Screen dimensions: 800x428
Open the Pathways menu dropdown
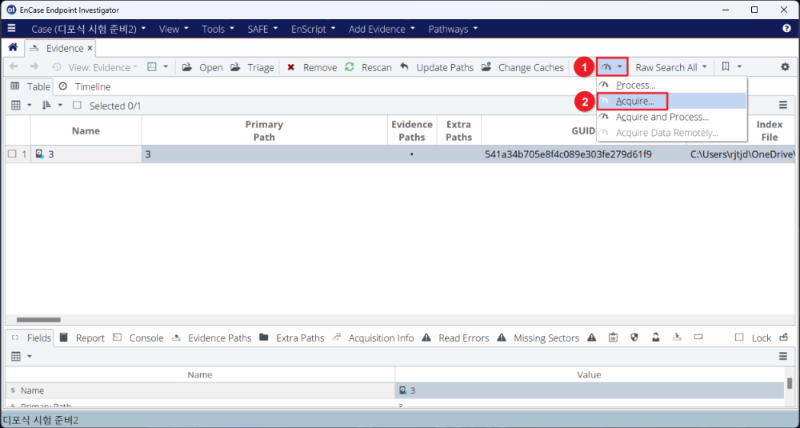(x=453, y=29)
